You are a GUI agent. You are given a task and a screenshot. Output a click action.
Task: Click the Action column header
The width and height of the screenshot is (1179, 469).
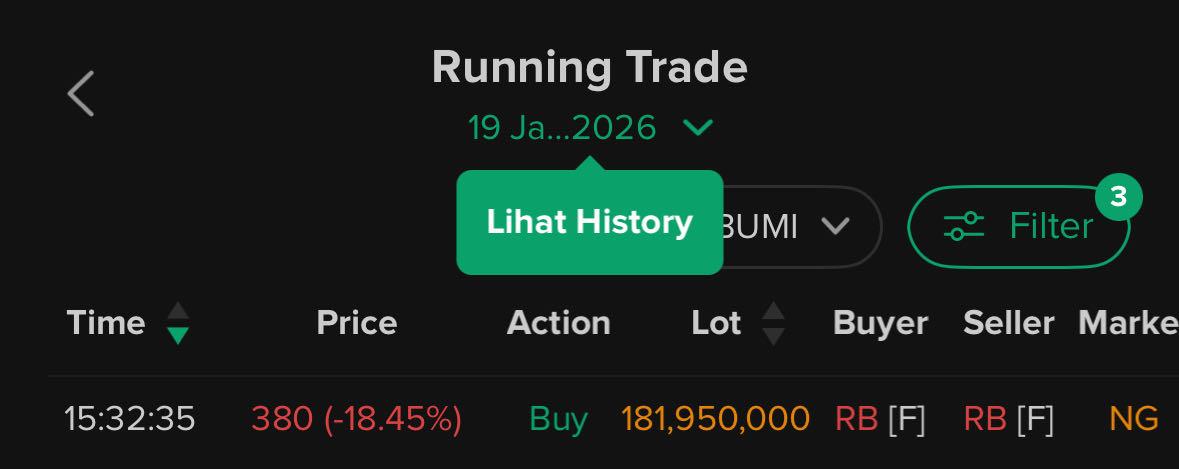(x=558, y=323)
